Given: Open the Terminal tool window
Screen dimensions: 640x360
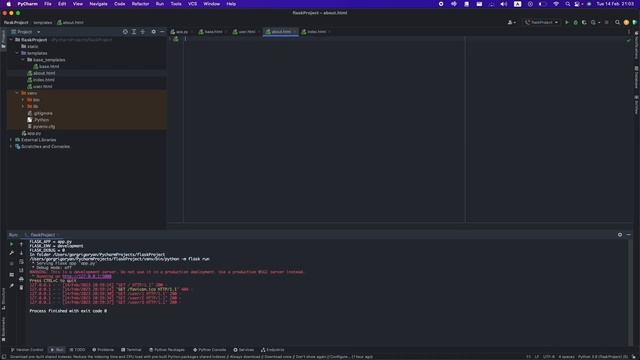Looking at the screenshot, I should pos(131,350).
